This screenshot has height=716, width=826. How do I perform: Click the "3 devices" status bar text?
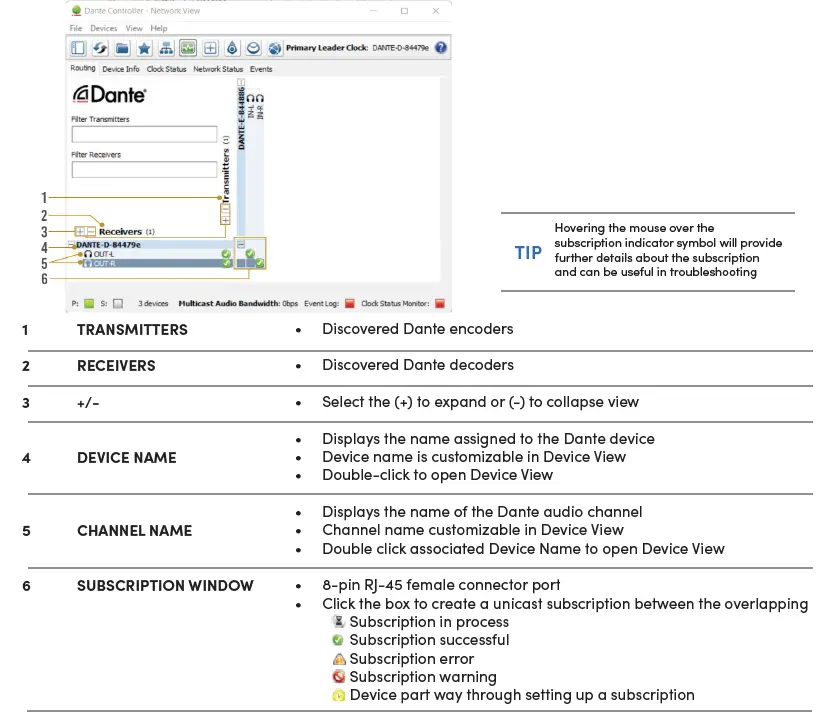pyautogui.click(x=153, y=303)
